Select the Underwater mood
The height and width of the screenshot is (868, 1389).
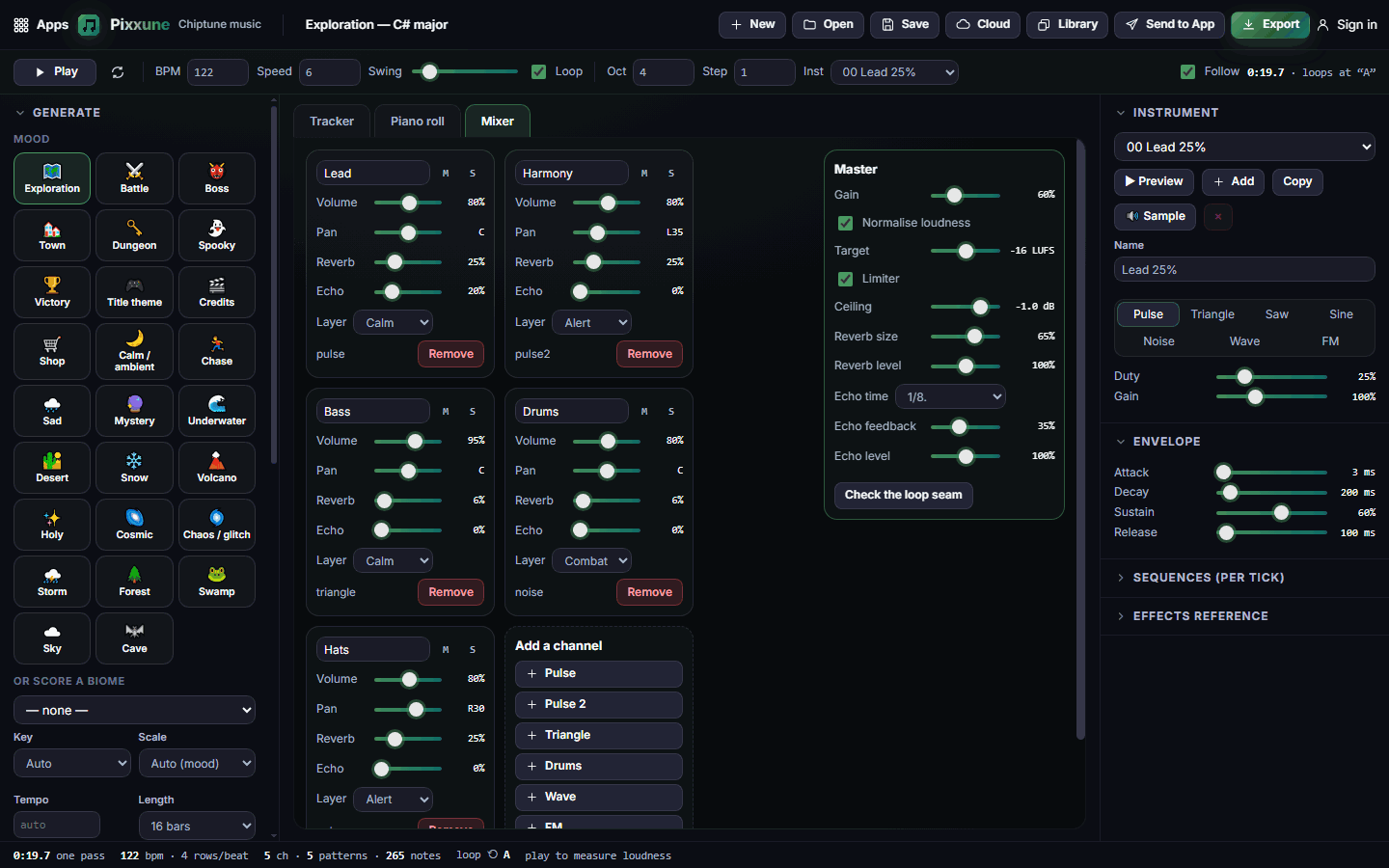(217, 412)
